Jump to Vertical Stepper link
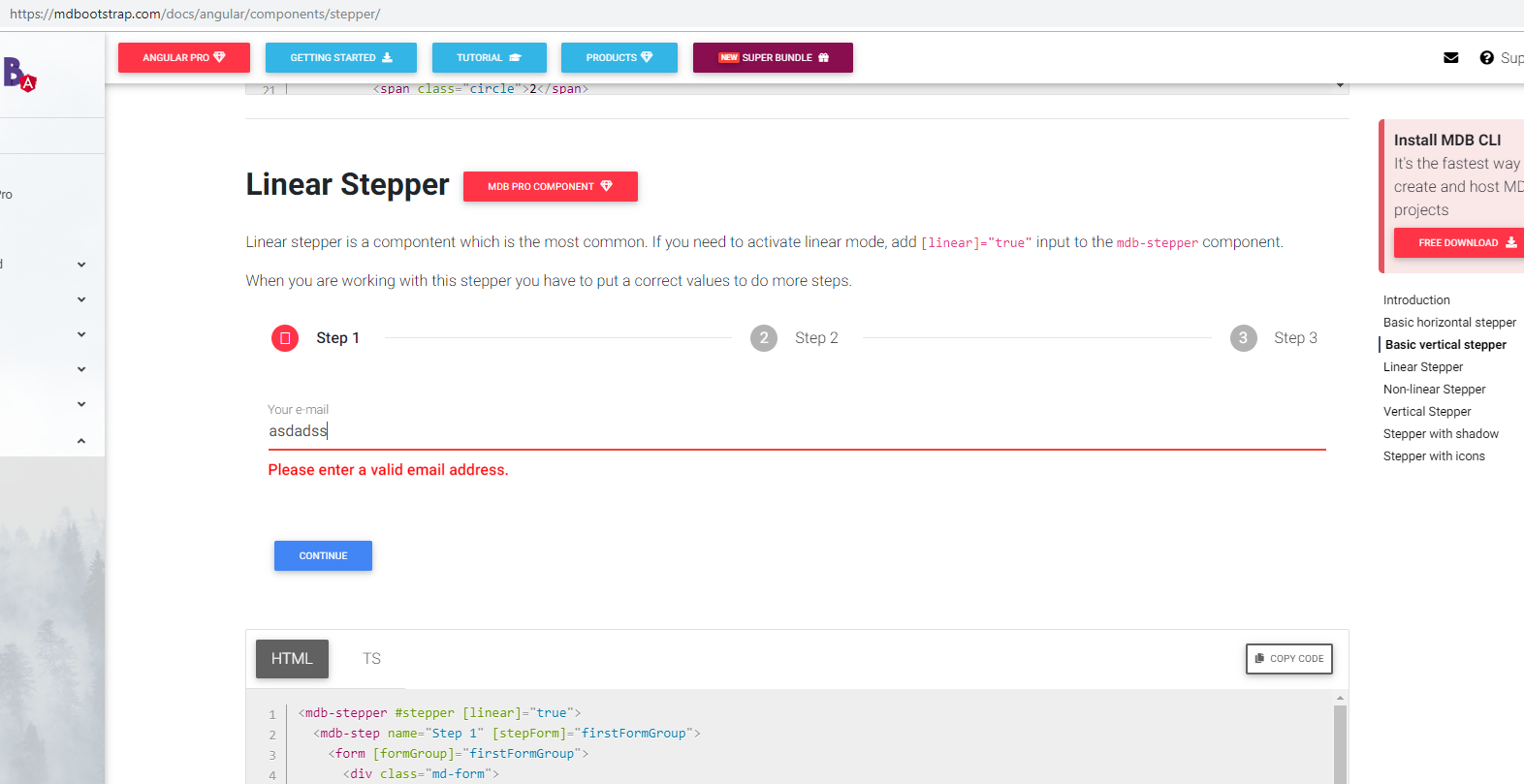The image size is (1524, 784). [x=1427, y=412]
